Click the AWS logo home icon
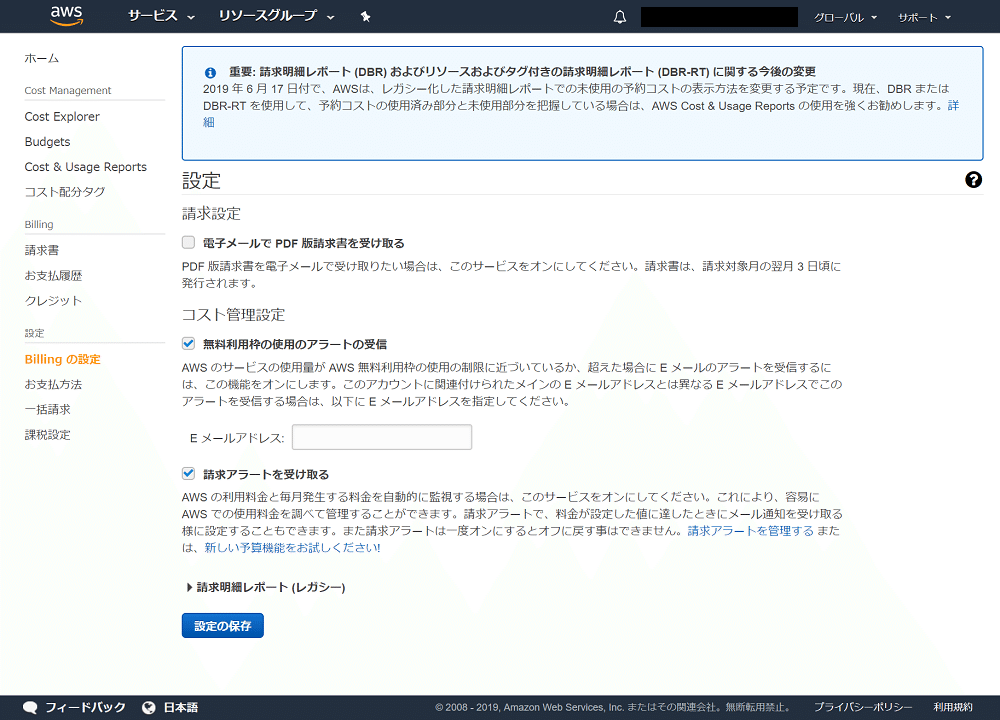The image size is (1000, 720). (x=66, y=16)
